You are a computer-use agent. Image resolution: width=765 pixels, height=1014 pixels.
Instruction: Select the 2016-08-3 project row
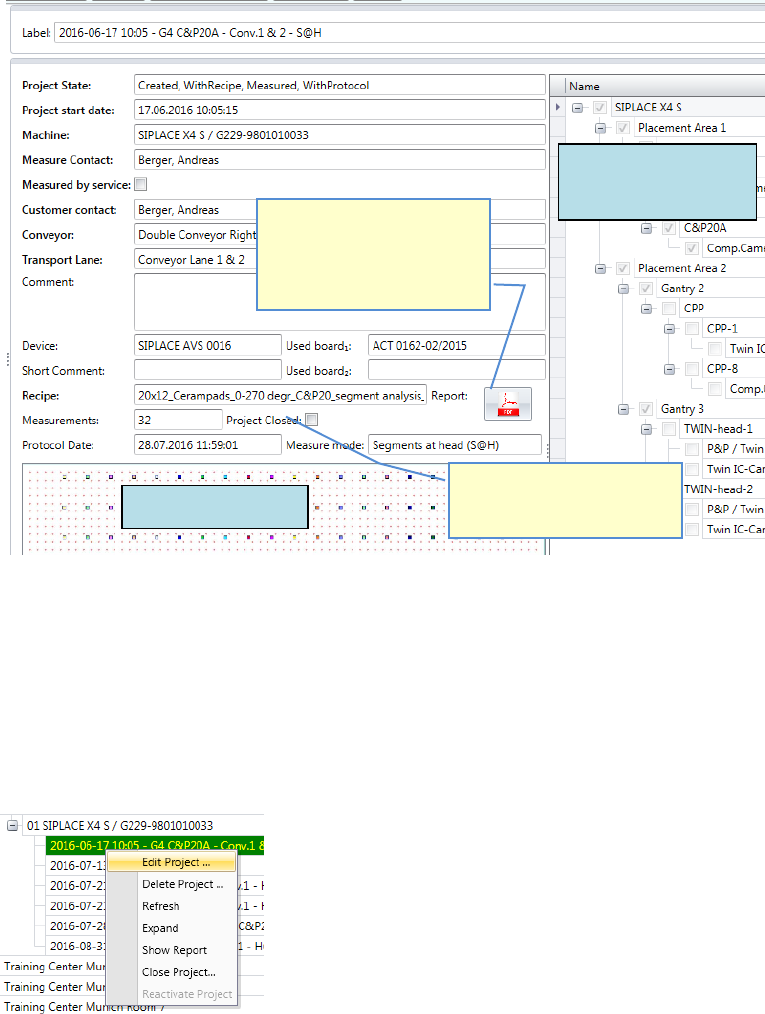[x=78, y=946]
